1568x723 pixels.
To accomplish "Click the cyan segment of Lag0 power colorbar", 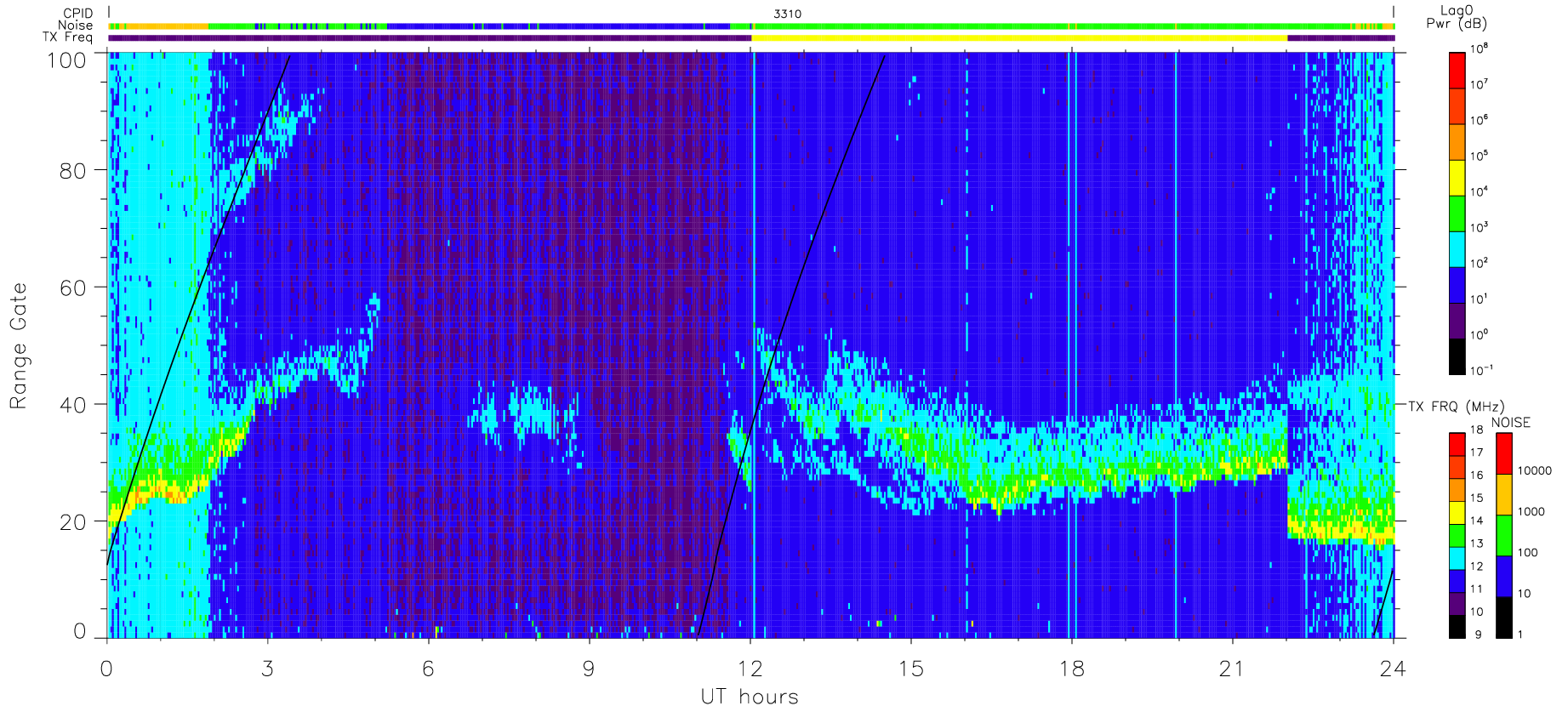I will tap(1457, 249).
